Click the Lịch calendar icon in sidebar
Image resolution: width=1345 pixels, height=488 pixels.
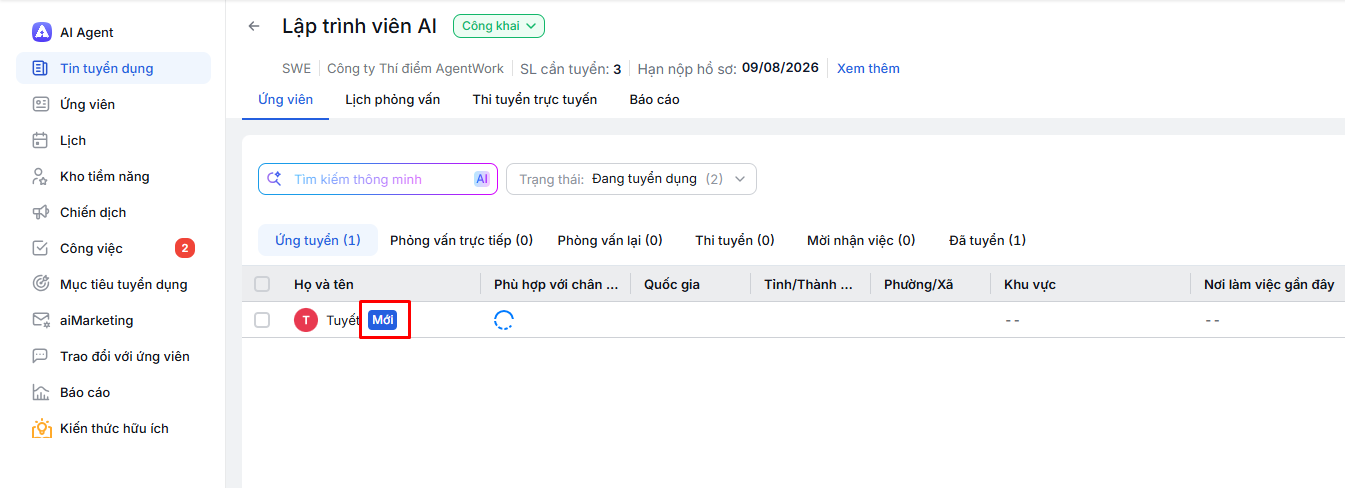pyautogui.click(x=41, y=140)
